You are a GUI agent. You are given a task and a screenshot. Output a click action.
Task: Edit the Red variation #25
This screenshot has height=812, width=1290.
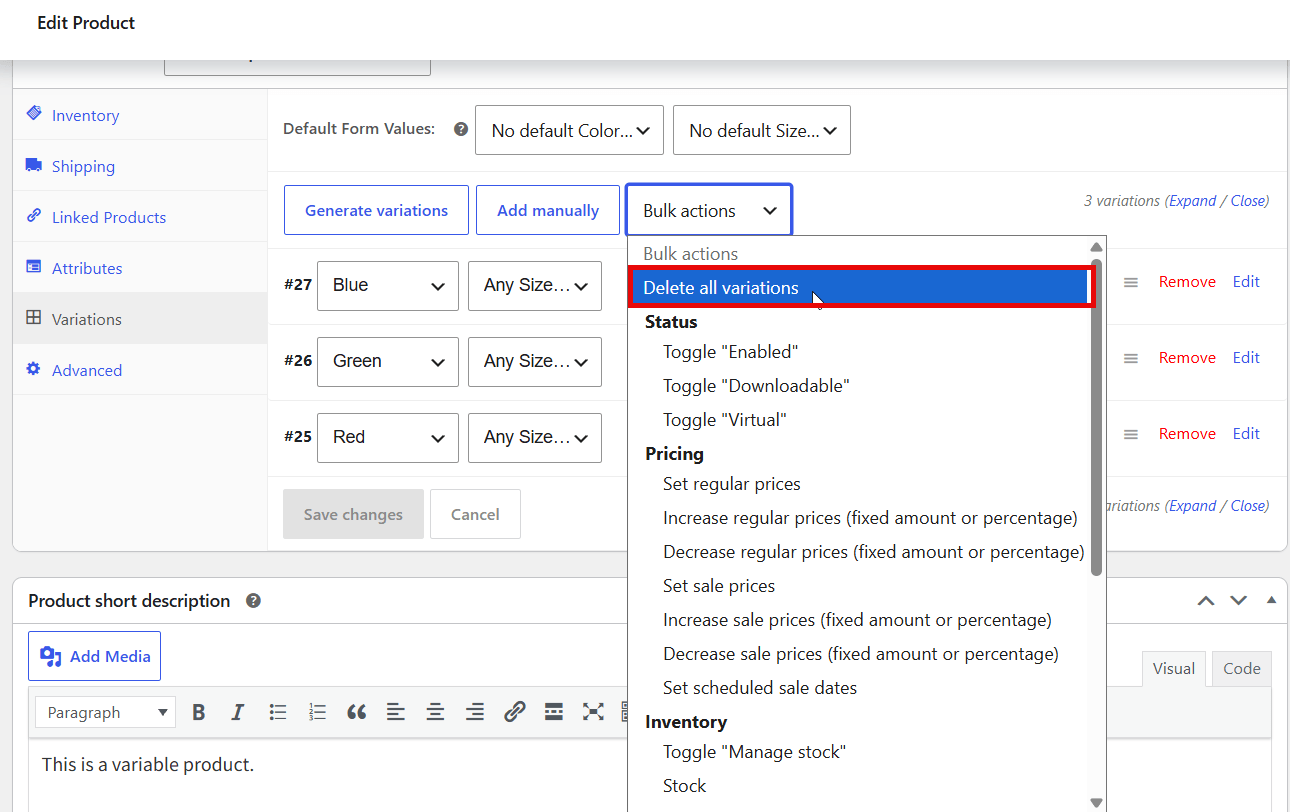1246,434
